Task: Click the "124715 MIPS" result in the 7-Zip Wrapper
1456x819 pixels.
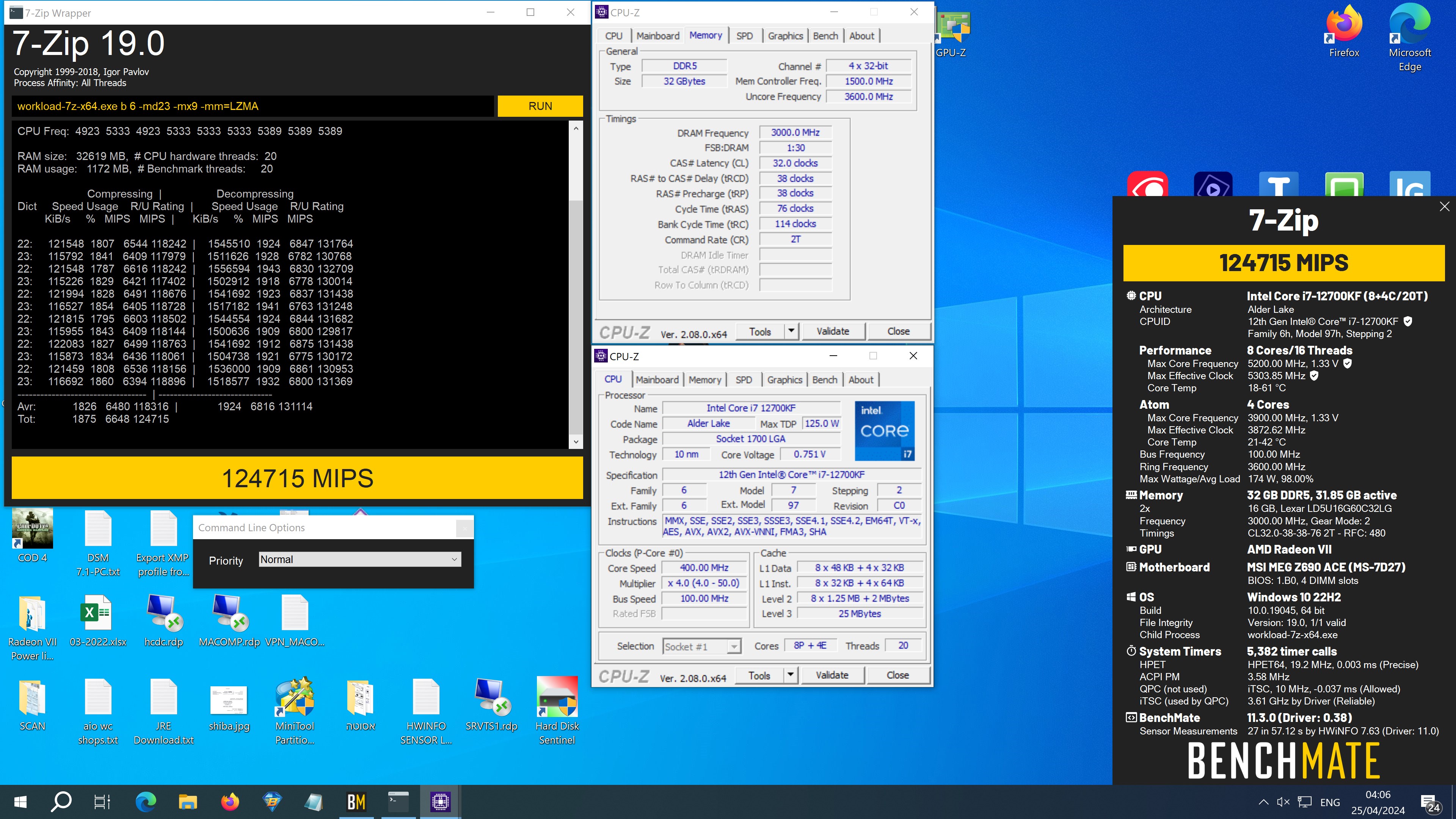Action: point(297,478)
